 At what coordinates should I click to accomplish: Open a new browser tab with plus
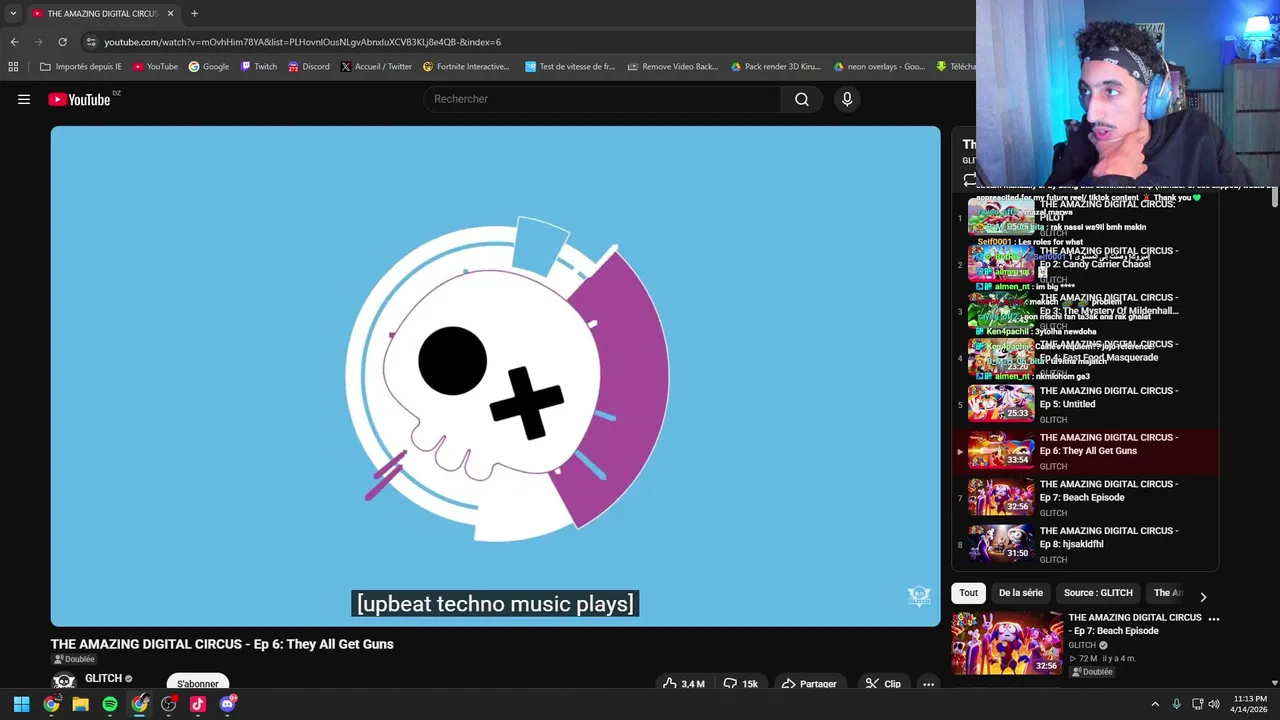pos(194,14)
